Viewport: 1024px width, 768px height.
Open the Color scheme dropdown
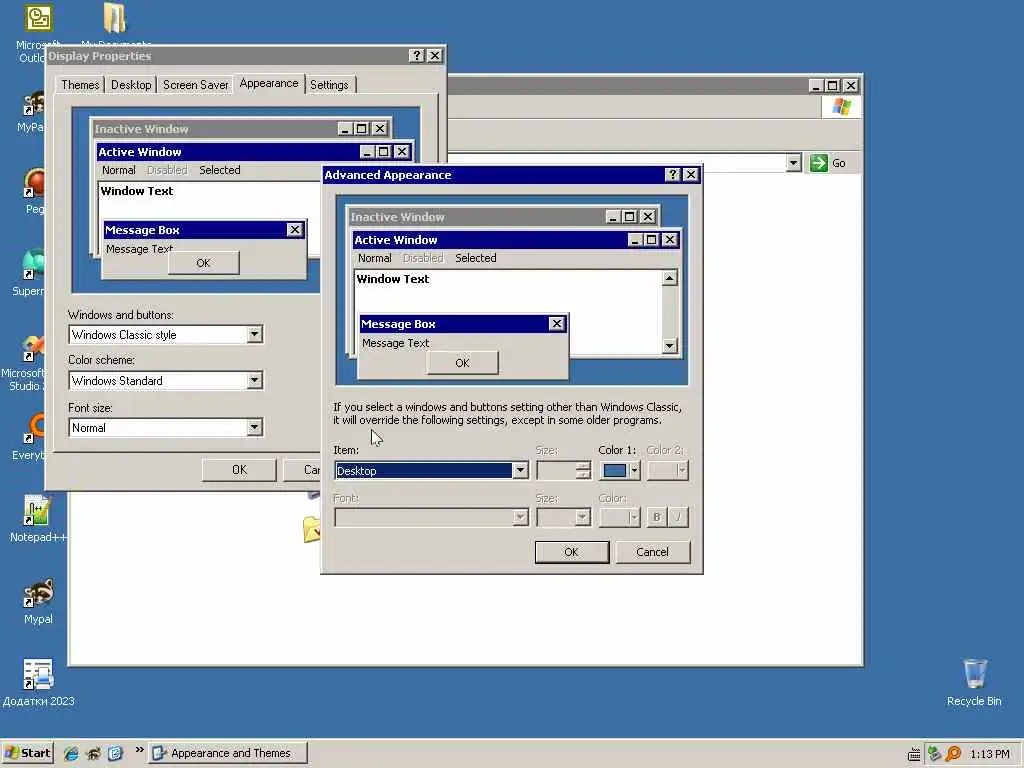pos(255,381)
